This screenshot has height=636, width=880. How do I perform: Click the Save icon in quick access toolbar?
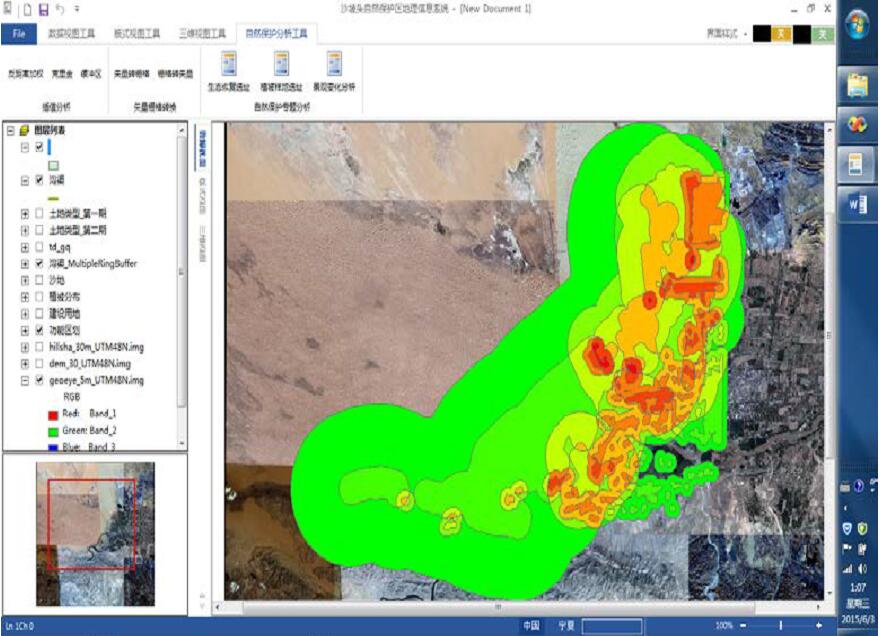pos(43,9)
